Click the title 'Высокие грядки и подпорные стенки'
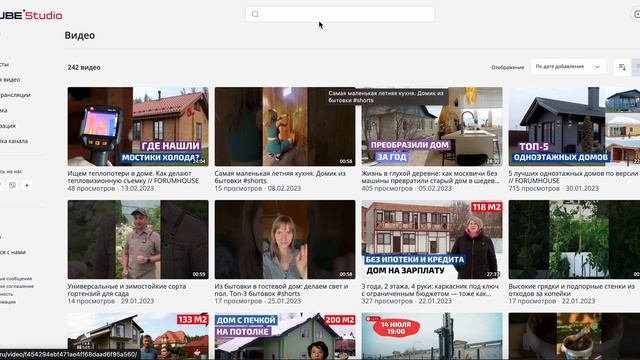 (571, 290)
